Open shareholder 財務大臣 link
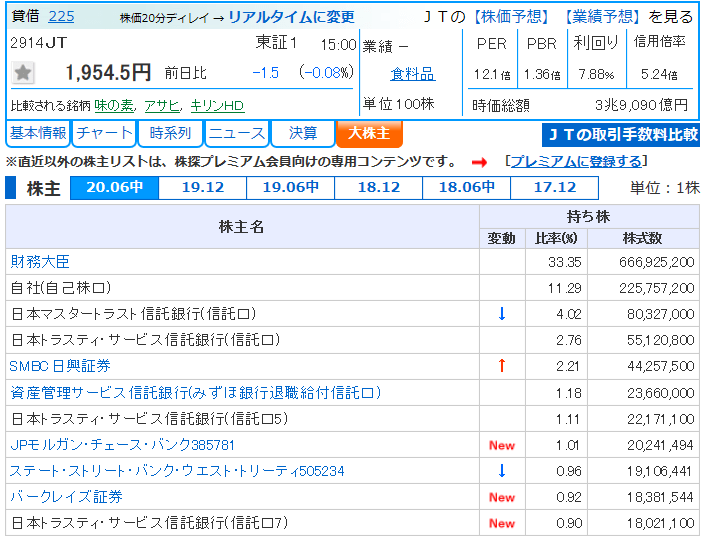The height and width of the screenshot is (541, 705). (x=40, y=261)
